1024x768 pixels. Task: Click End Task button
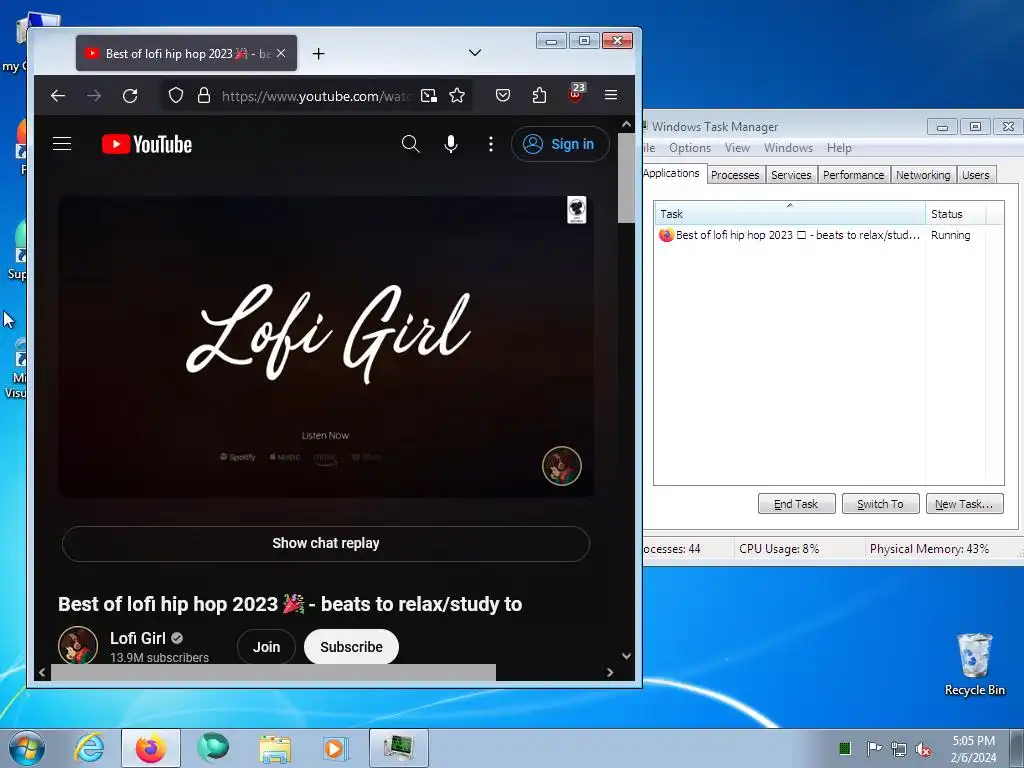coord(796,504)
